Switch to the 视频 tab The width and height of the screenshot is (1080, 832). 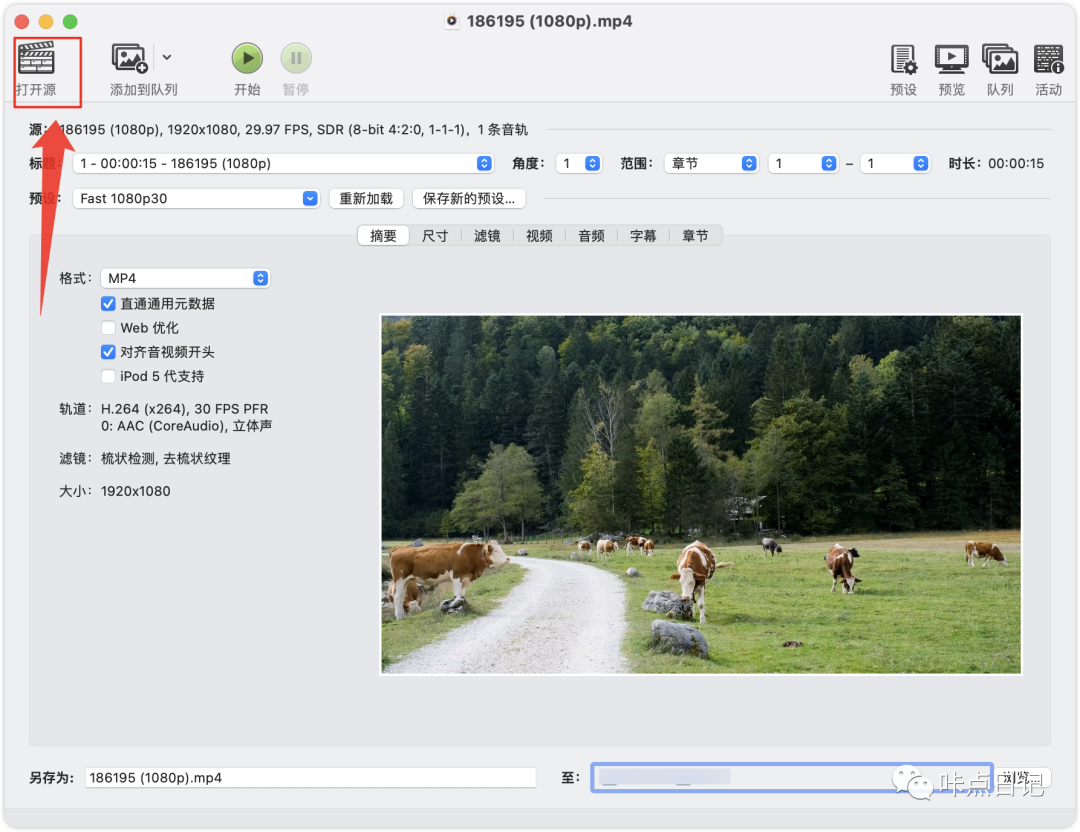click(x=539, y=236)
